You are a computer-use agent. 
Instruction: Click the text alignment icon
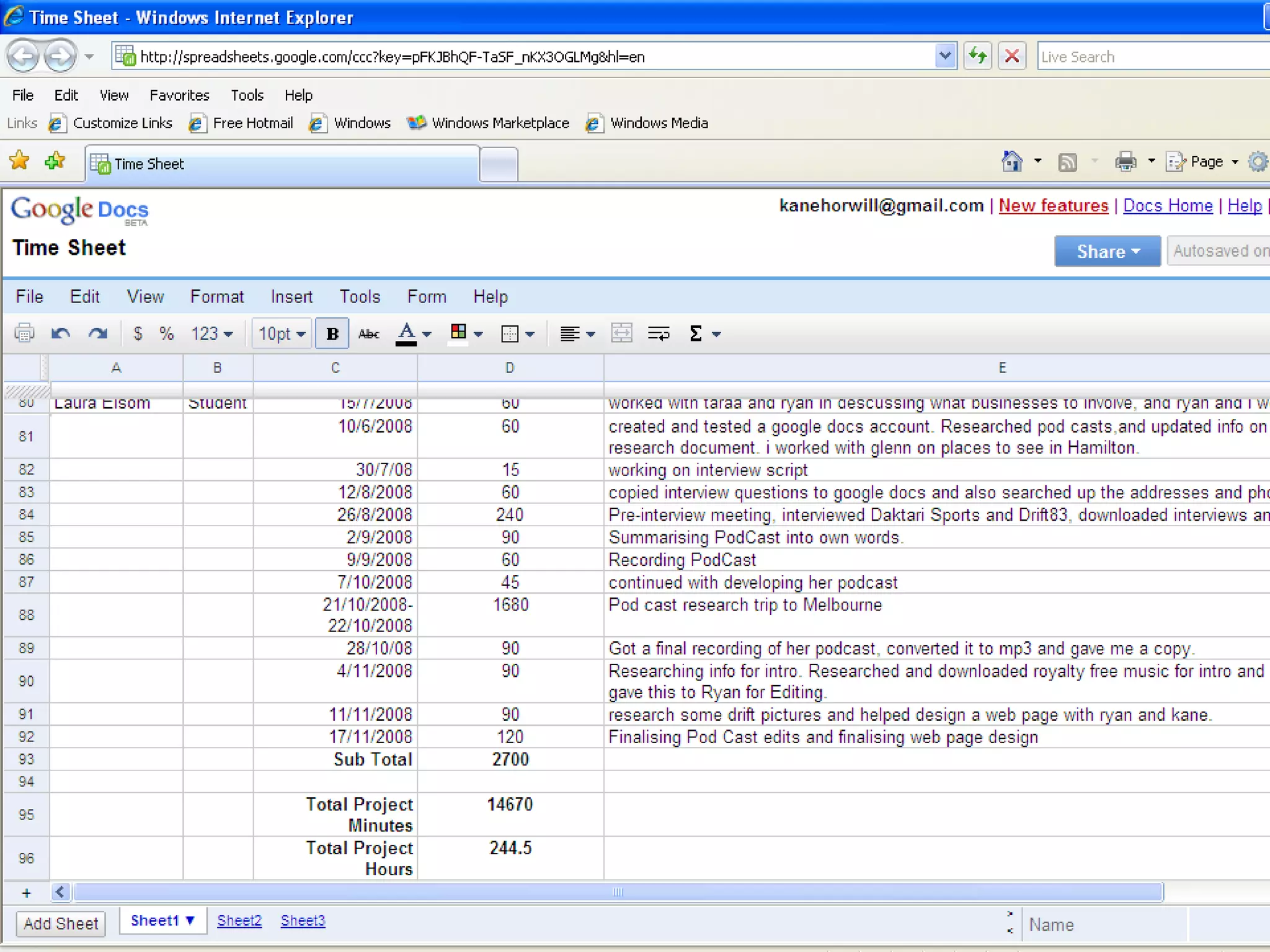coord(569,334)
